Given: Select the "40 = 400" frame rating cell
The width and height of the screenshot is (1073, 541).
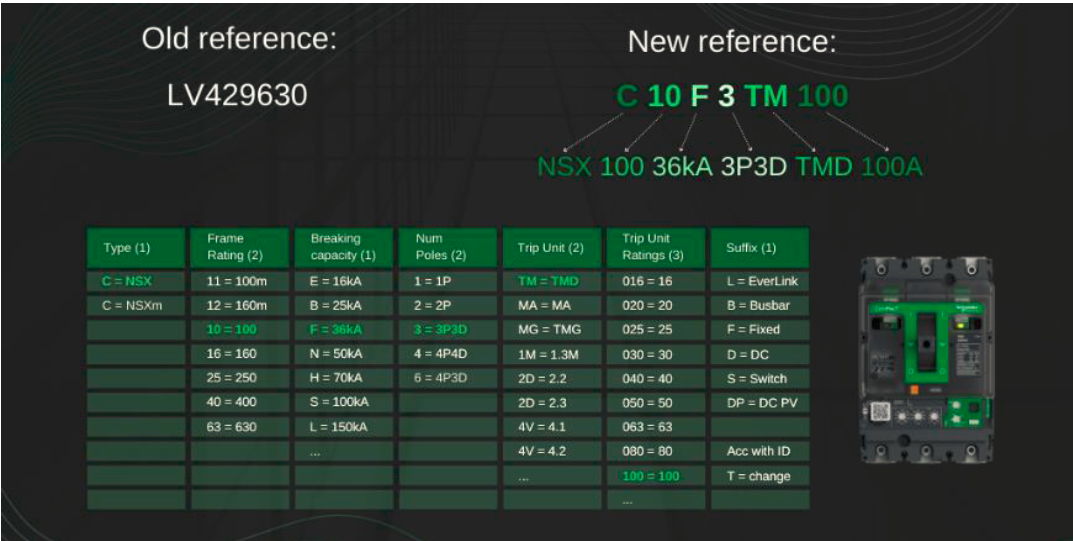Looking at the screenshot, I should click(240, 402).
